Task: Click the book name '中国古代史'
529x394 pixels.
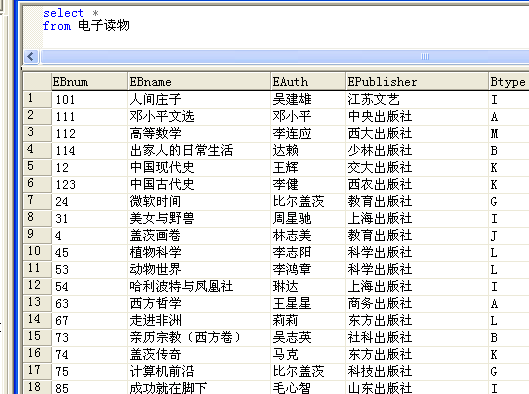Action: point(199,185)
